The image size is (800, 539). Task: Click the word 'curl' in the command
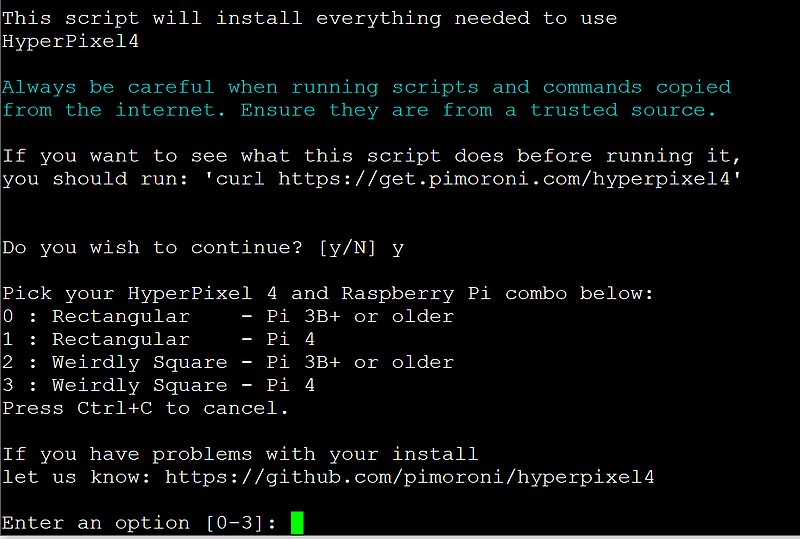point(240,179)
